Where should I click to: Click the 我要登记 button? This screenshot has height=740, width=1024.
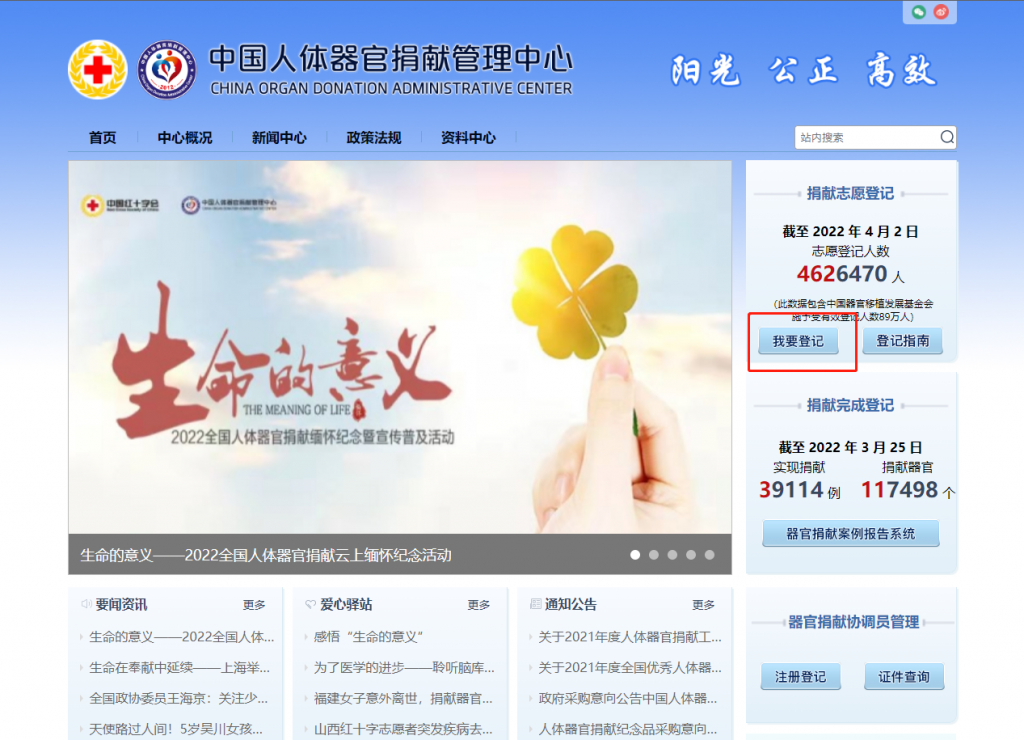pyautogui.click(x=798, y=341)
